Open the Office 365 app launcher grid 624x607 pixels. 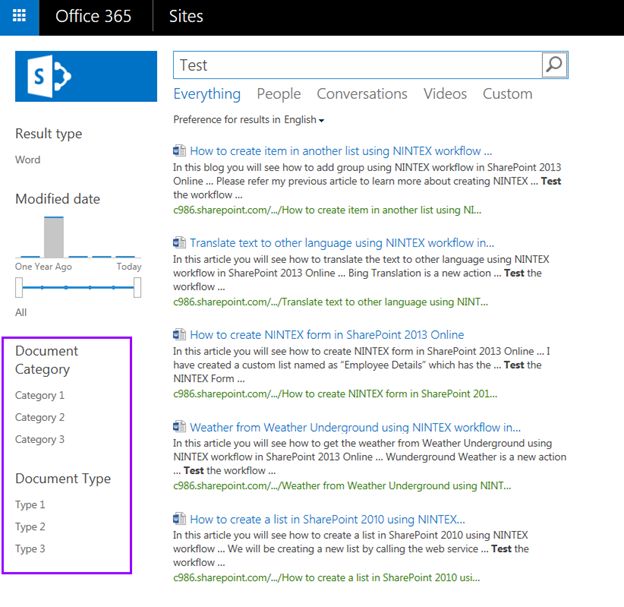click(20, 16)
